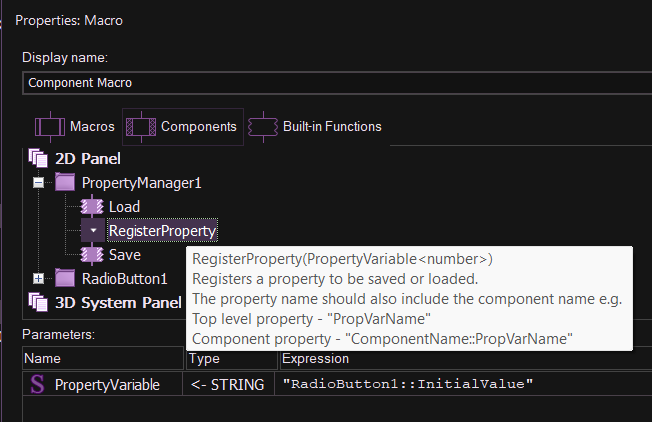Viewport: 652px width, 422px height.
Task: Click the dropdown arrow beside RegisterProperty
Action: tap(92, 231)
